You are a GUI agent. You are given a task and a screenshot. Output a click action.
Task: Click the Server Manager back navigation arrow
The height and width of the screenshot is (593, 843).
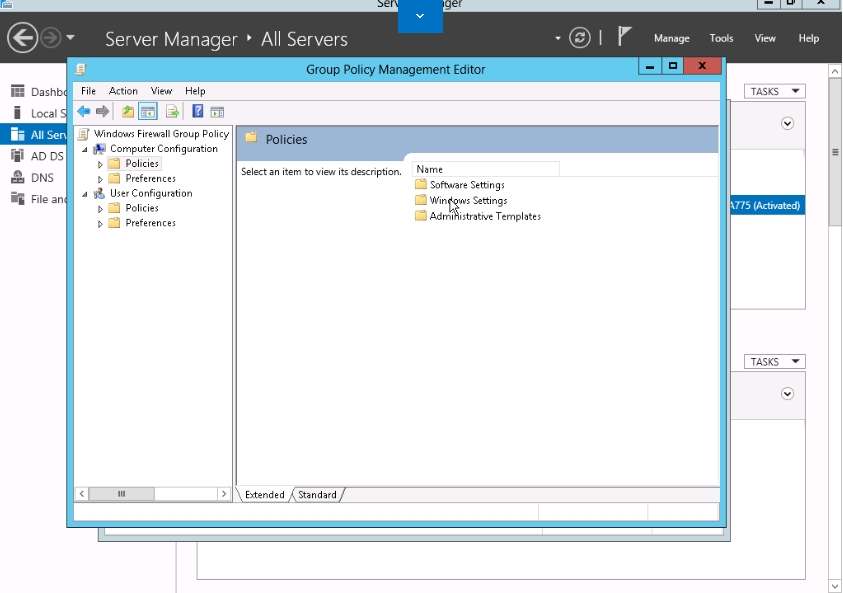23,38
